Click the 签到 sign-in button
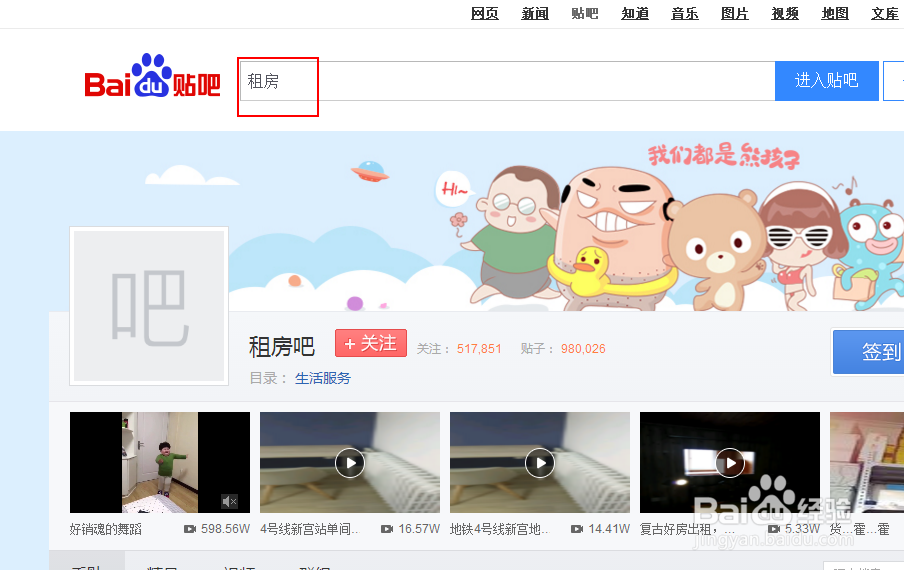Viewport: 904px width, 570px height. 868,352
